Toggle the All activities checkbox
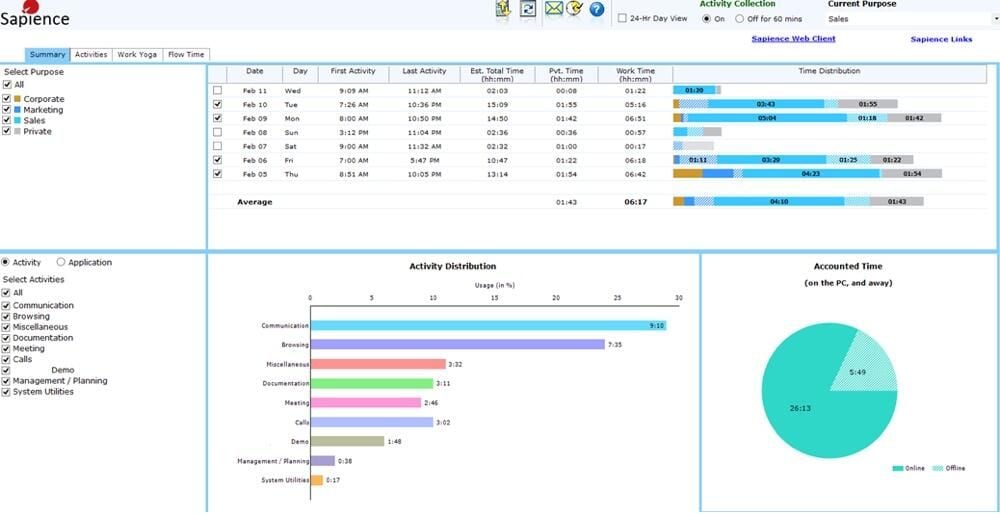Viewport: 1000px width, 514px height. click(x=6, y=293)
